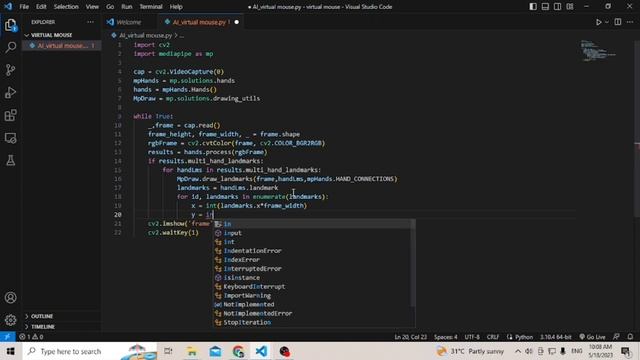Open the Windows Start menu

[x=11, y=351]
